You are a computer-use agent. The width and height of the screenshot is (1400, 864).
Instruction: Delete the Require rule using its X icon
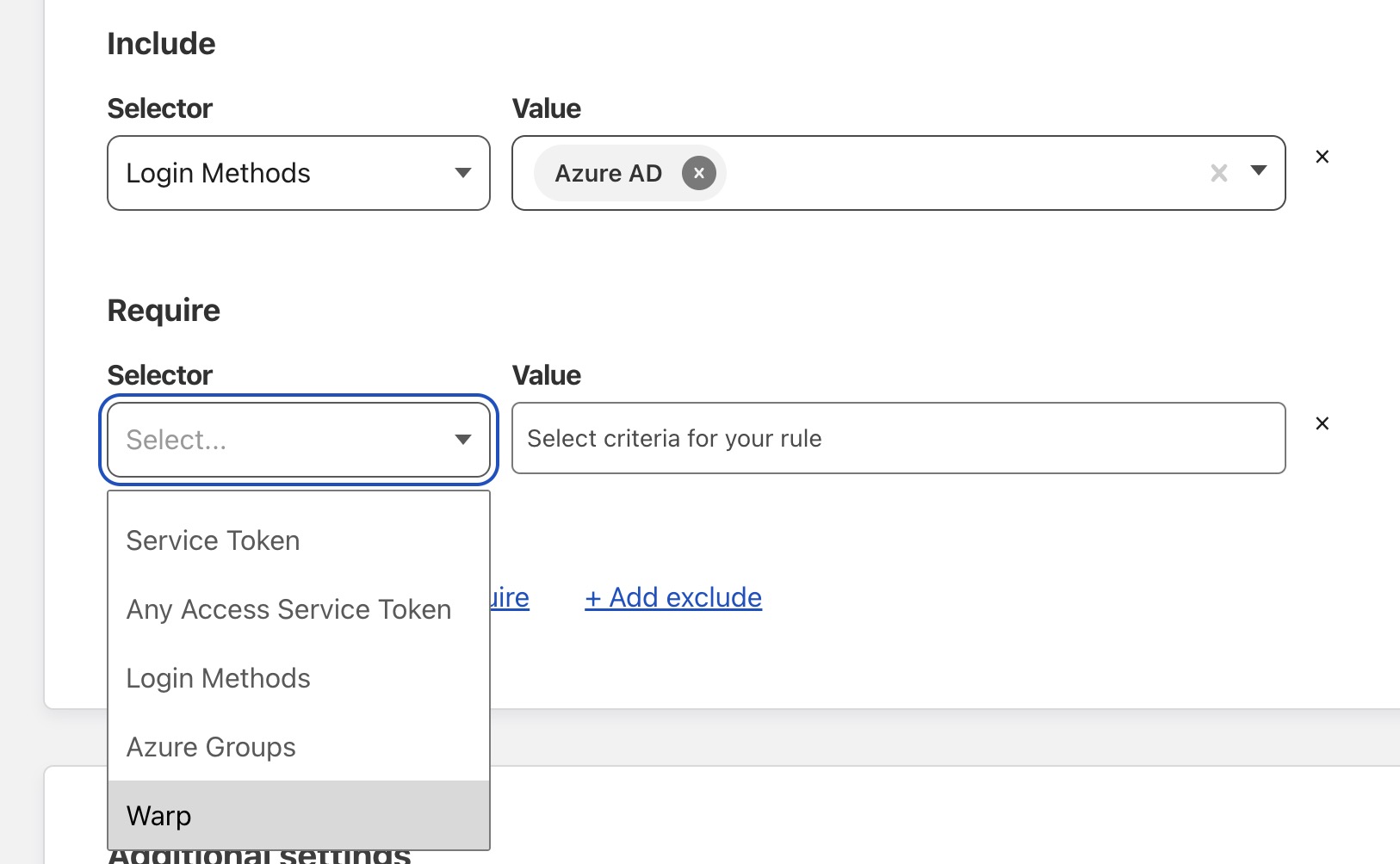(x=1322, y=423)
